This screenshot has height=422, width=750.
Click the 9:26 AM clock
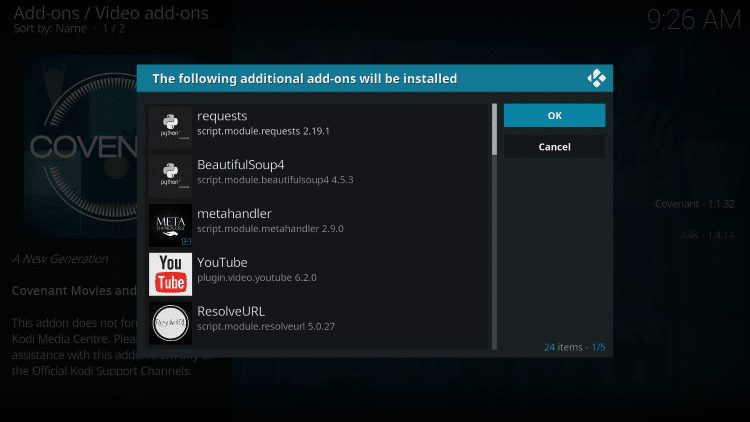[694, 20]
